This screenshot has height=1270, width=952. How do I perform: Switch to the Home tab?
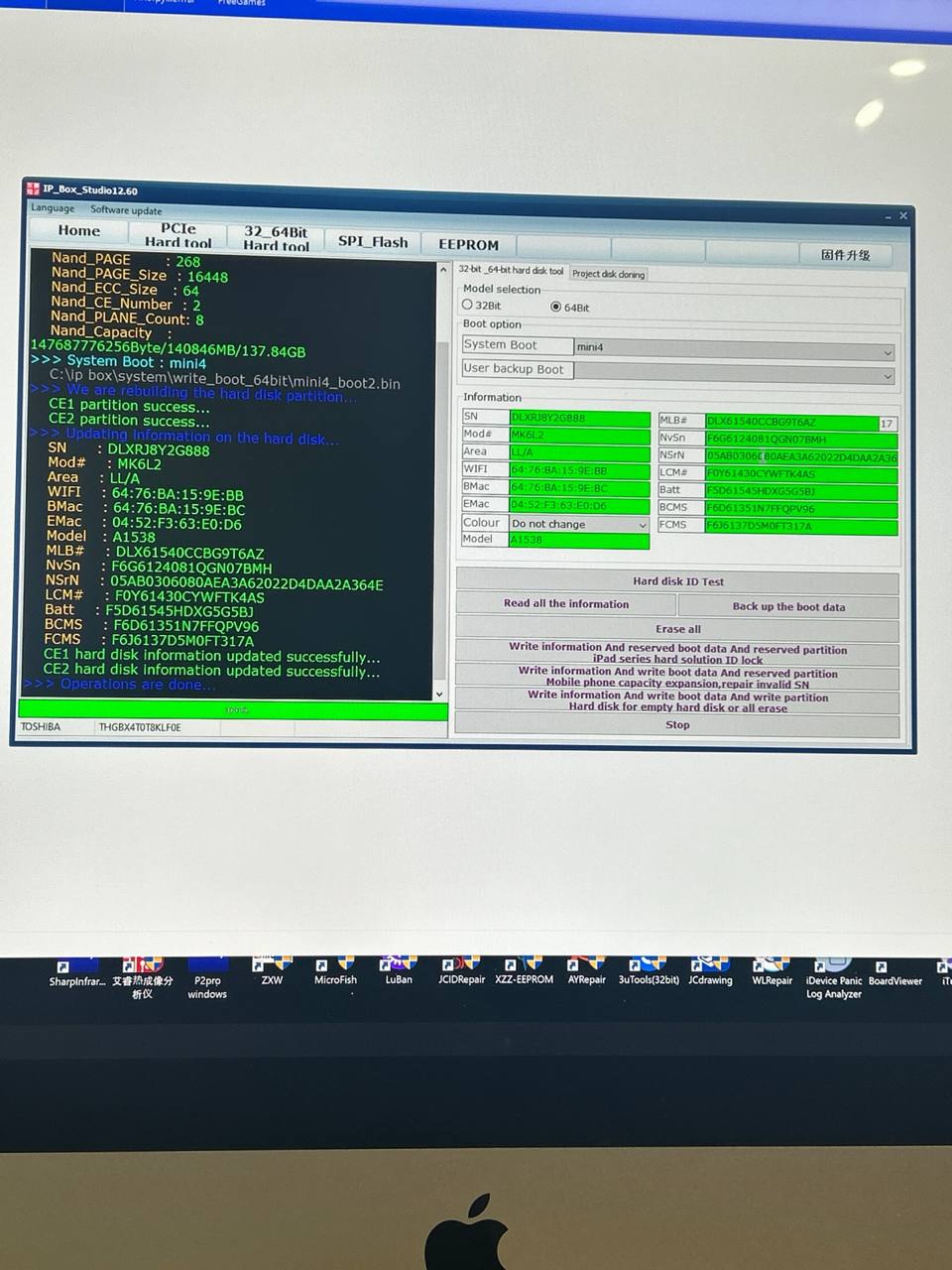[x=78, y=231]
